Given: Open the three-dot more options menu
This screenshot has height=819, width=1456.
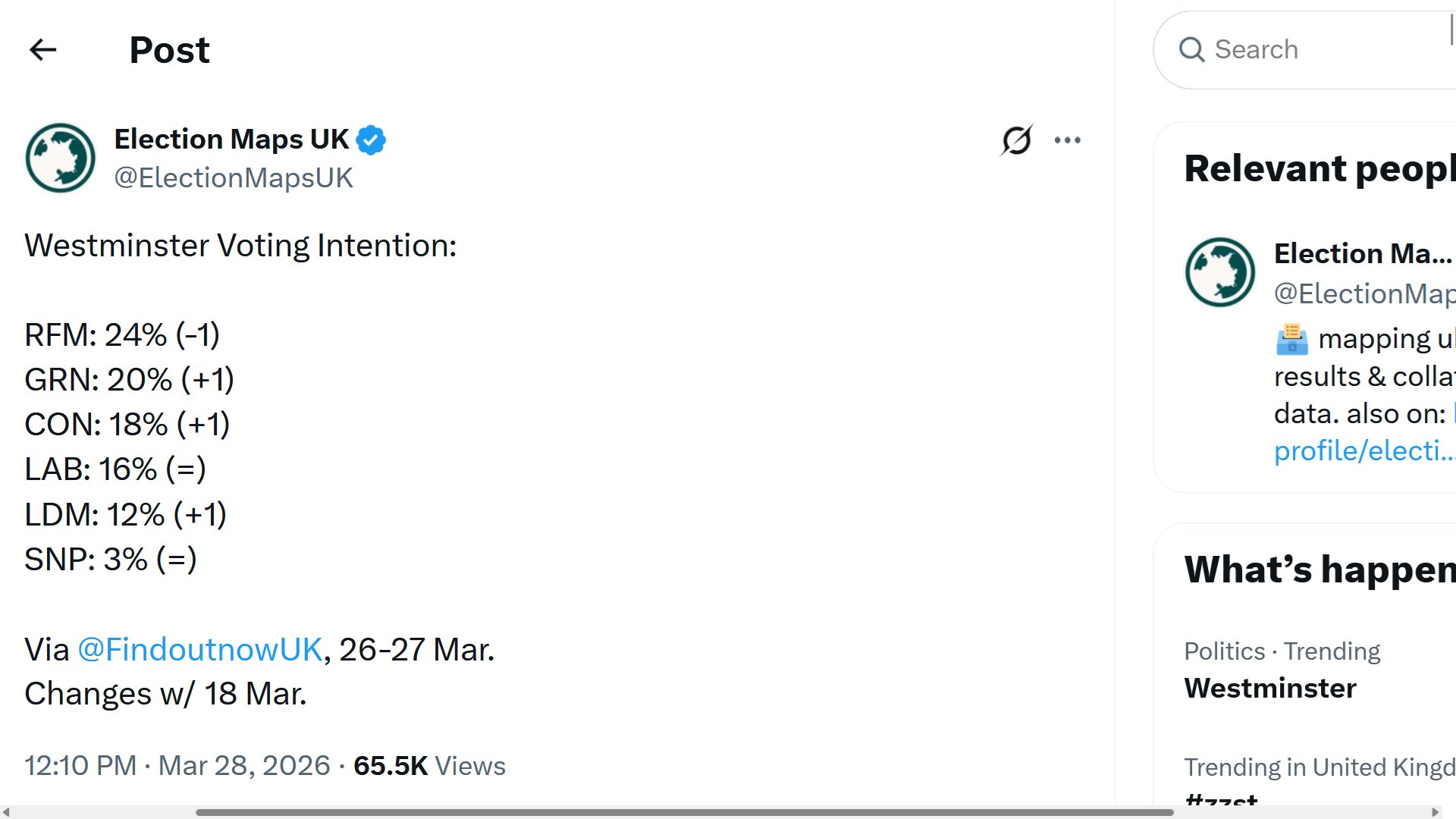Looking at the screenshot, I should [1067, 140].
